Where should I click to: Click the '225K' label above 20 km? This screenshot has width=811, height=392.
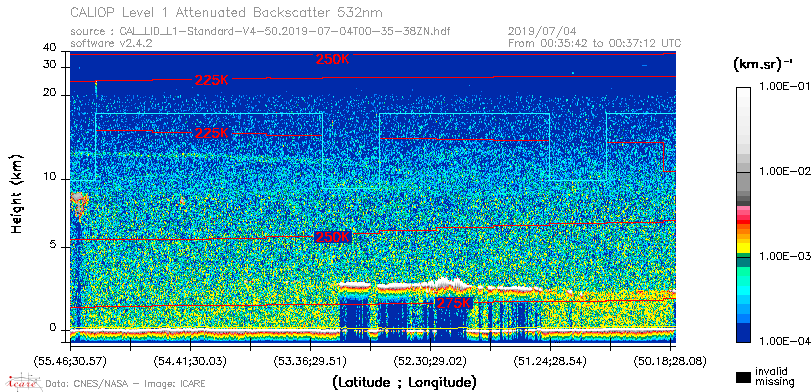(x=212, y=80)
